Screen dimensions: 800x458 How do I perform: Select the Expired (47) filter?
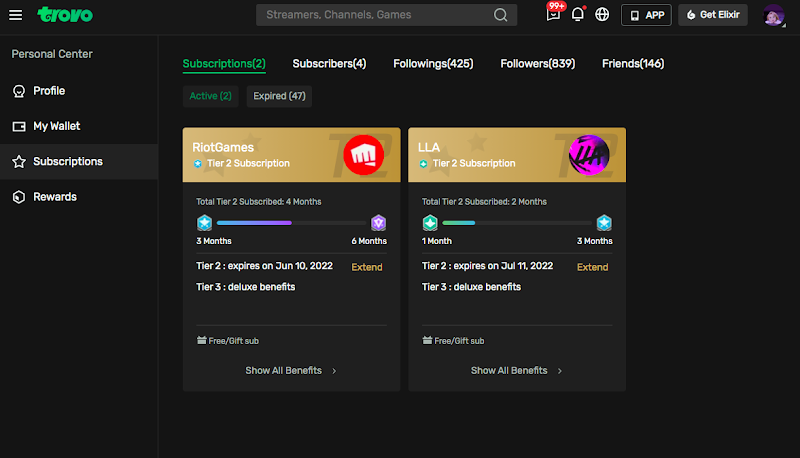[279, 96]
